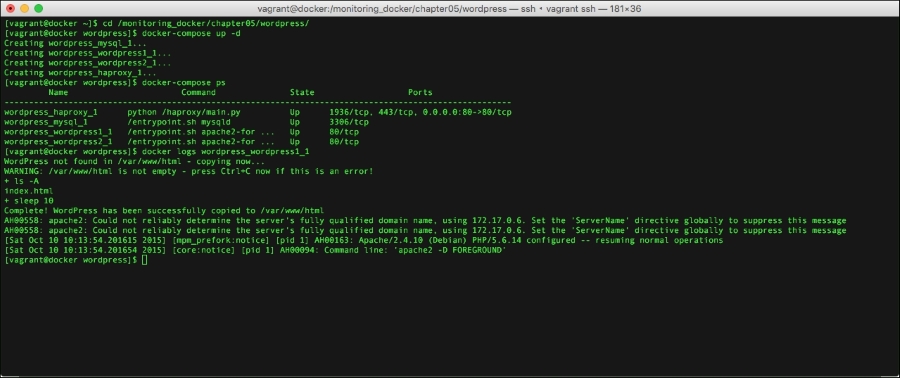Viewport: 900px width, 378px height.
Task: Click the 'docker-compose up -d' command
Action: click(191, 33)
